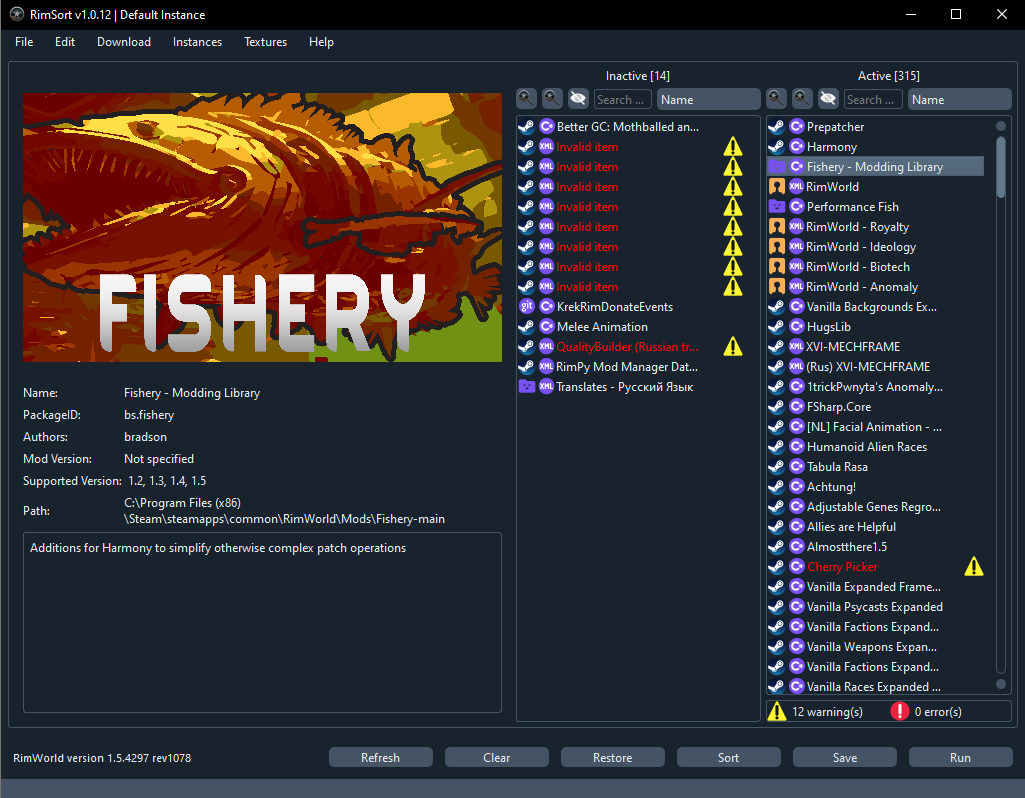
Task: Click the RimSort app icon in the title bar
Action: tap(17, 14)
